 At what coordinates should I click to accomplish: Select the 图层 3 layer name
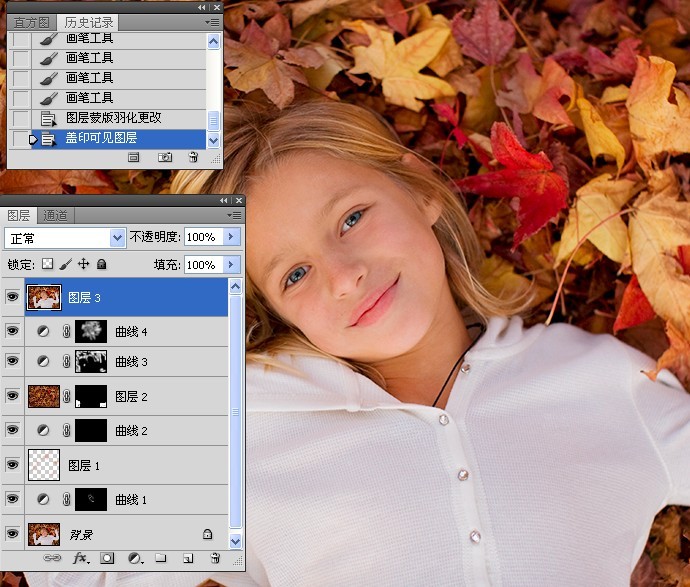(84, 298)
